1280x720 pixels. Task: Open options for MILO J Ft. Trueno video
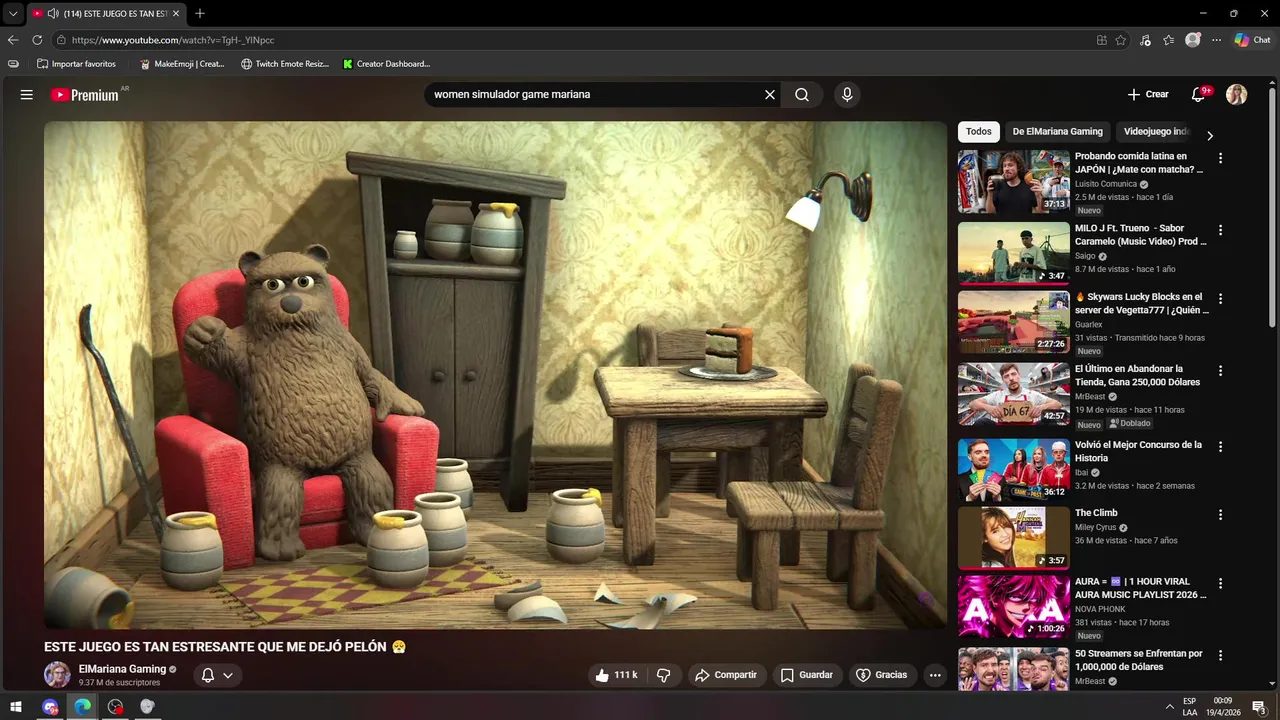pos(1220,230)
